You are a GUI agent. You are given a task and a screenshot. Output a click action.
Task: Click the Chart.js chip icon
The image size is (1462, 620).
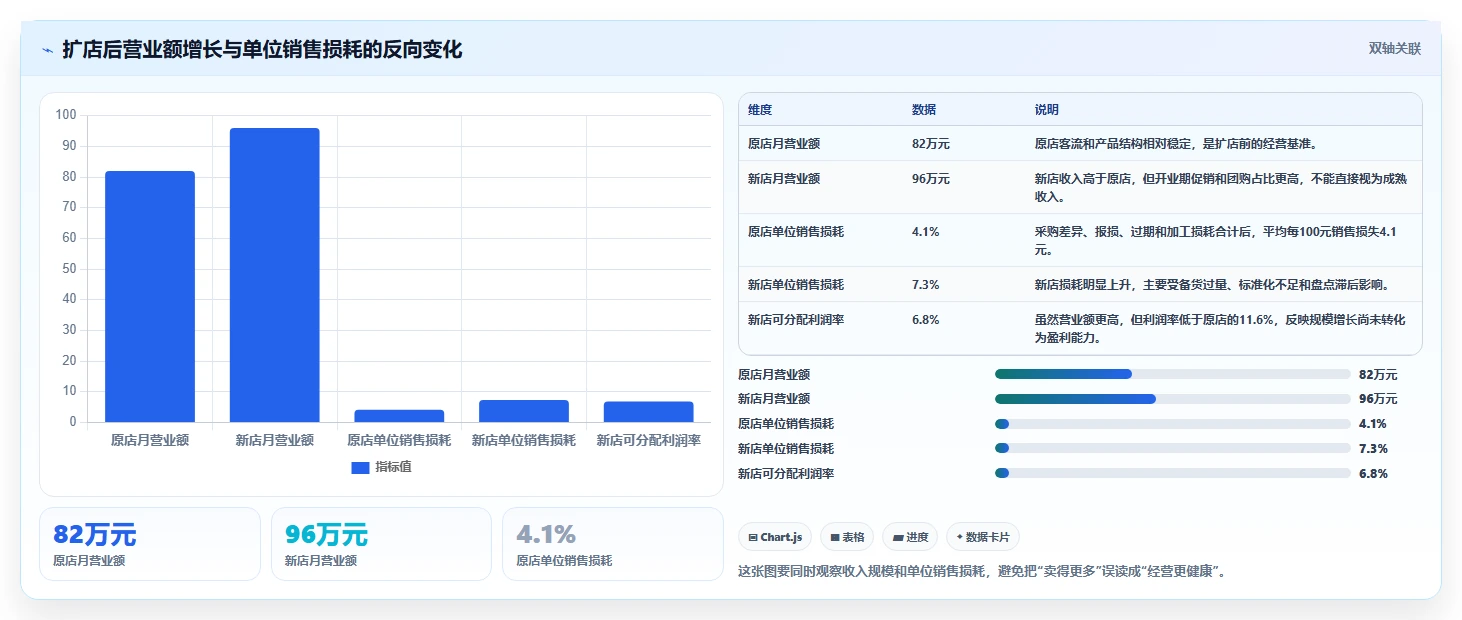pyautogui.click(x=752, y=538)
